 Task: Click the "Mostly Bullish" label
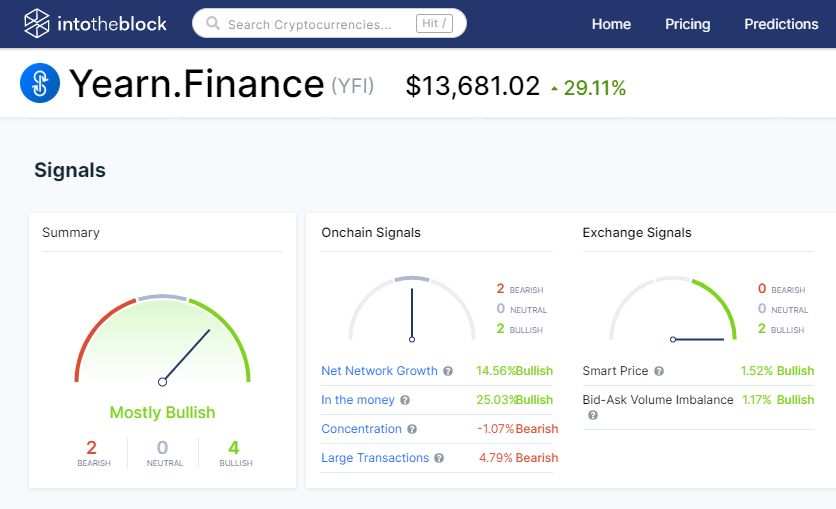point(162,412)
